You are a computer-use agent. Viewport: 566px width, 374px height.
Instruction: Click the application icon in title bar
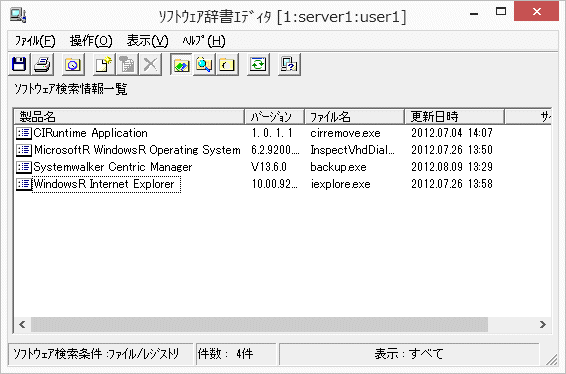point(18,16)
